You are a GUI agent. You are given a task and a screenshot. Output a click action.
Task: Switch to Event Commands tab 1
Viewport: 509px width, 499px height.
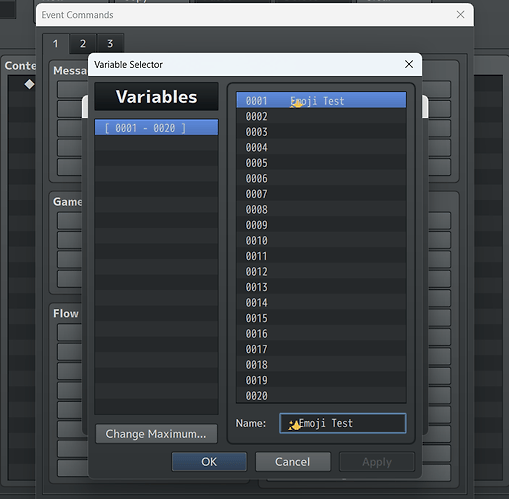55,43
